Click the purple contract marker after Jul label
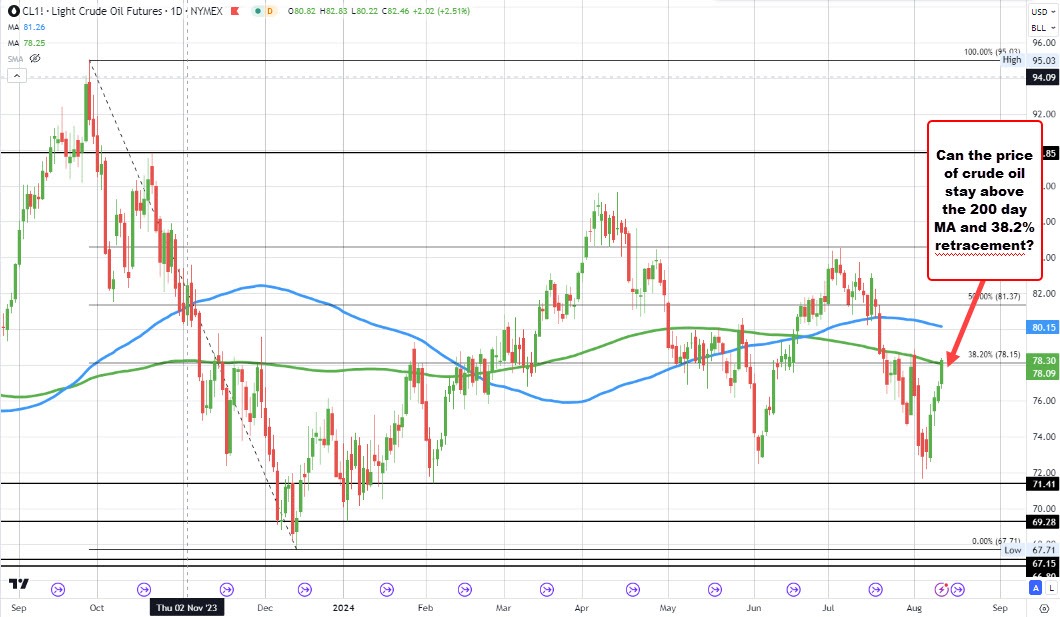 pos(875,590)
